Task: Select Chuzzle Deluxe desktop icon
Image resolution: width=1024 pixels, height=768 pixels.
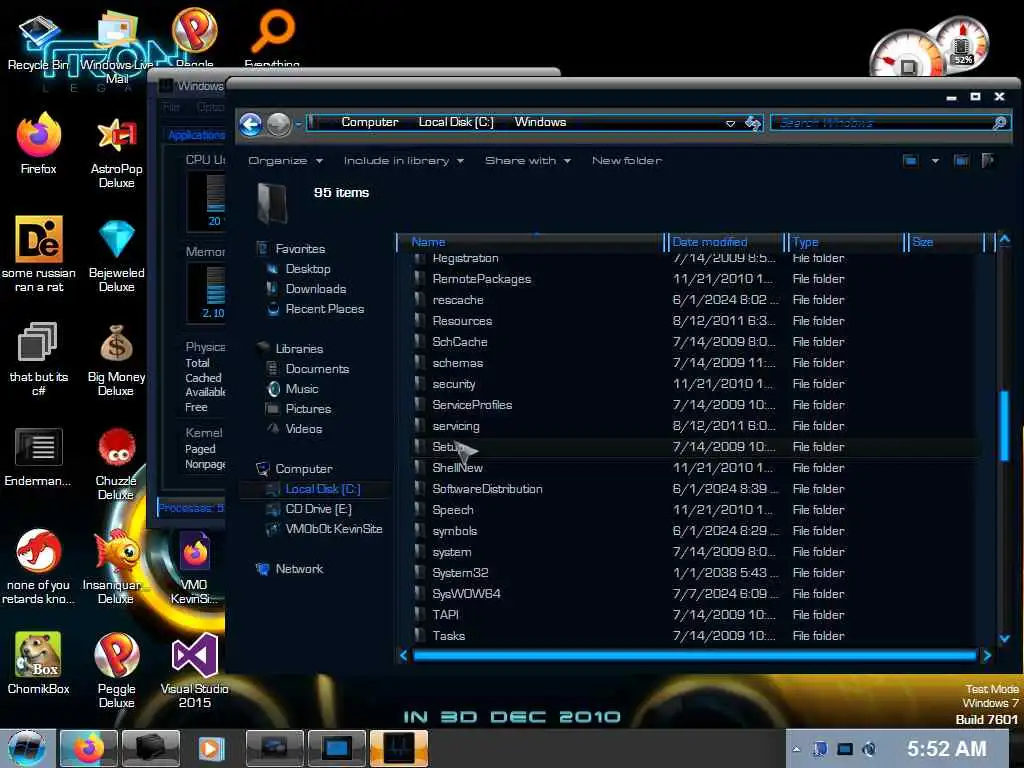Action: point(116,464)
